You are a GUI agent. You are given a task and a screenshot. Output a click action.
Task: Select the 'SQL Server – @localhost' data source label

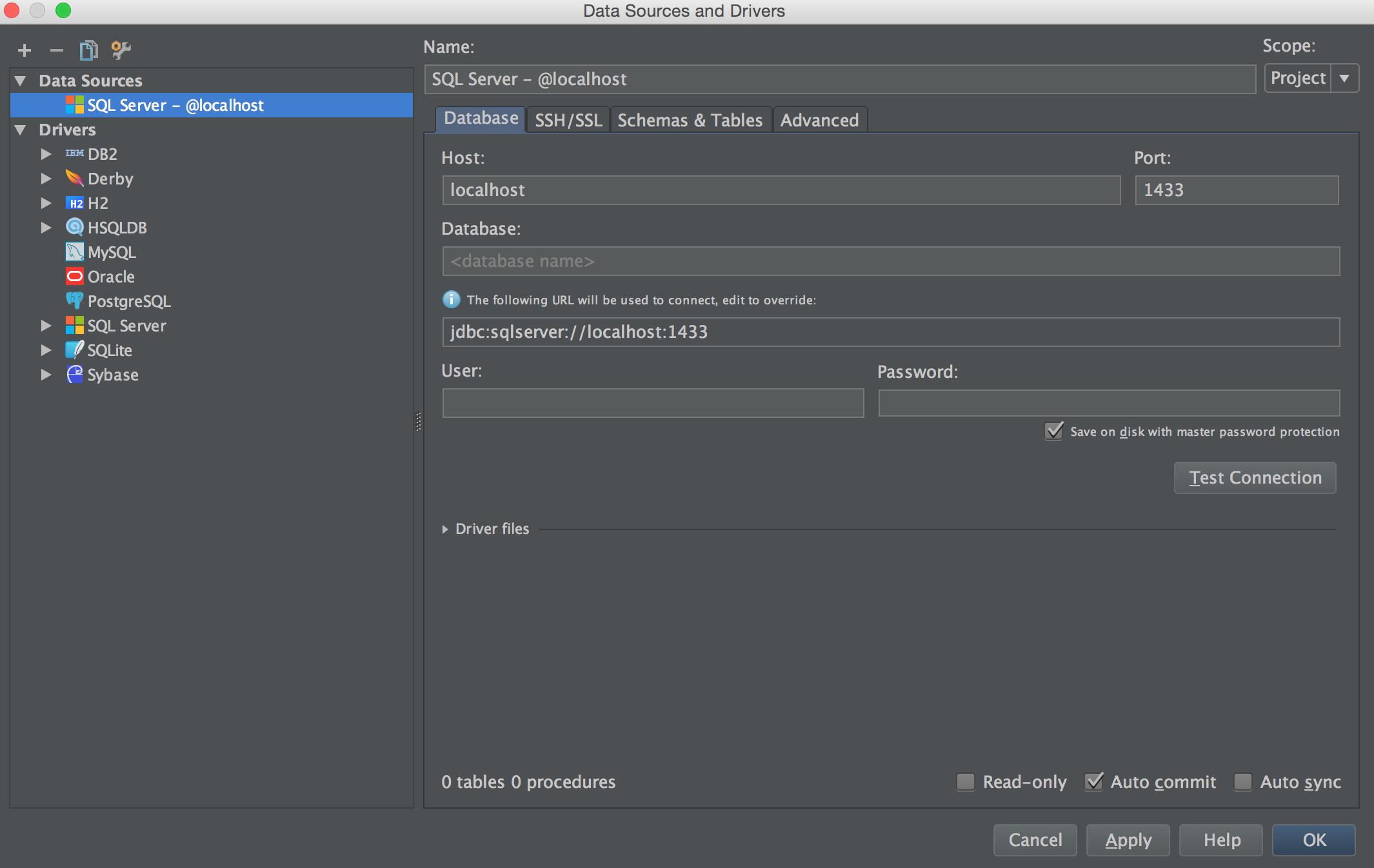(x=175, y=105)
